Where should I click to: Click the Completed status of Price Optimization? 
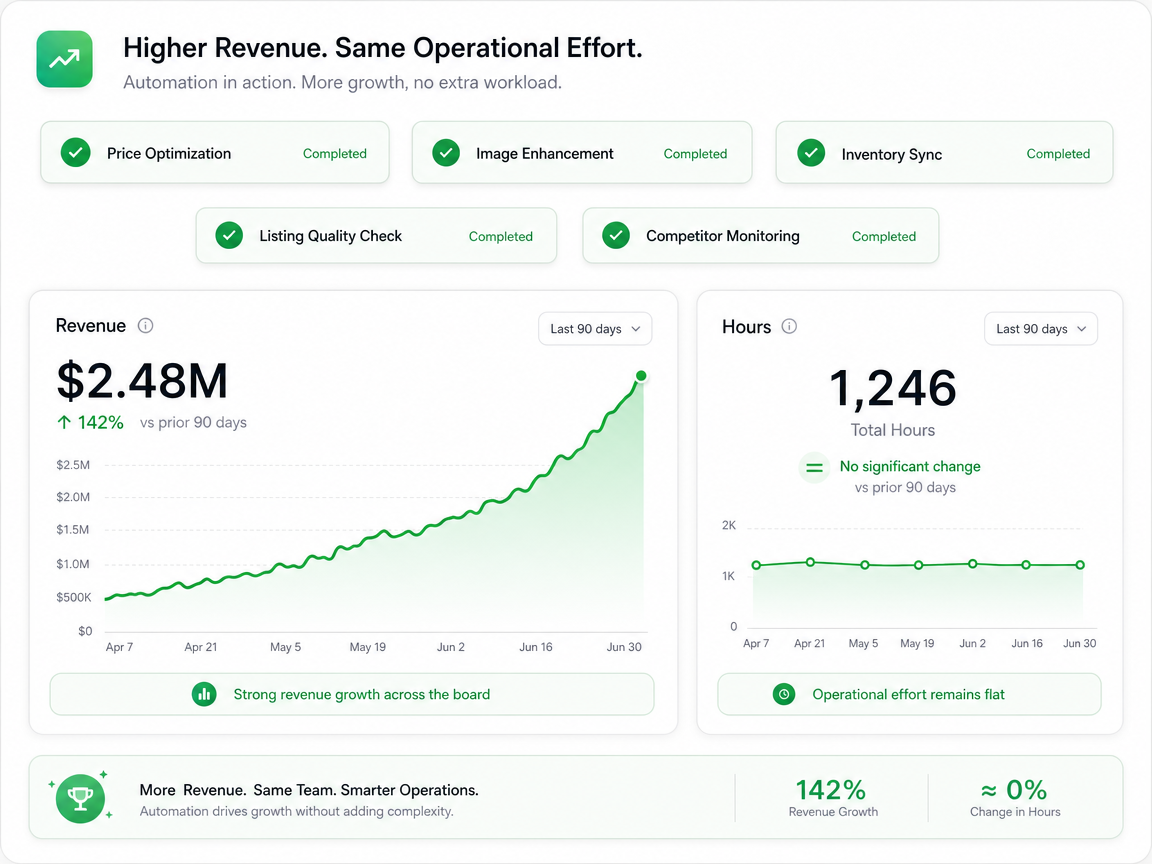click(x=334, y=154)
